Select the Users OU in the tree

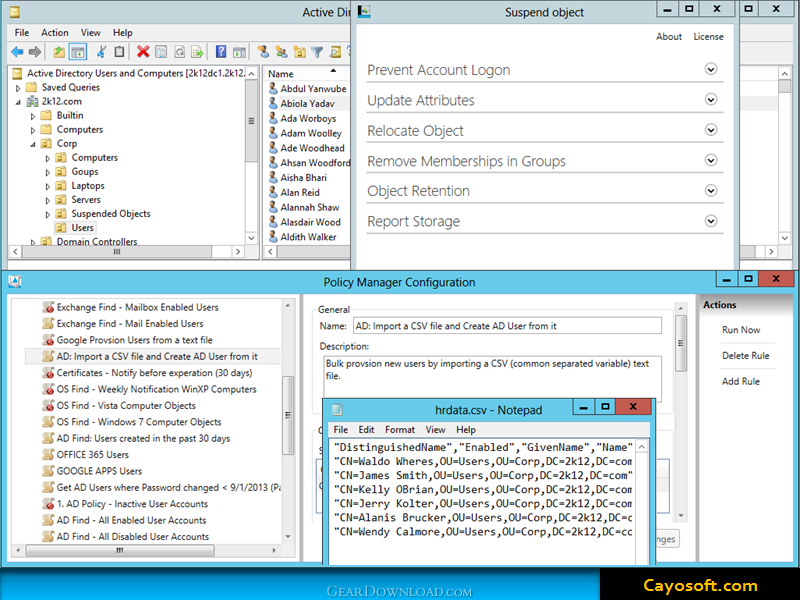(82, 228)
